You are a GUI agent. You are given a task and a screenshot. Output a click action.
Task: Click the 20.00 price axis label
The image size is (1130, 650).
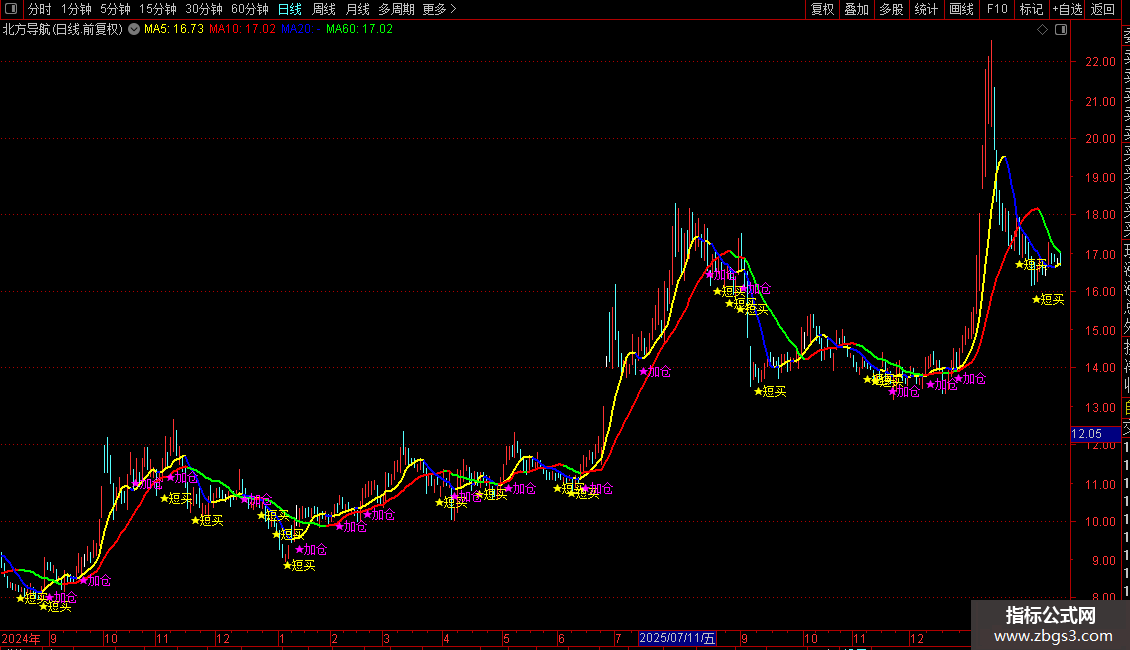1100,139
